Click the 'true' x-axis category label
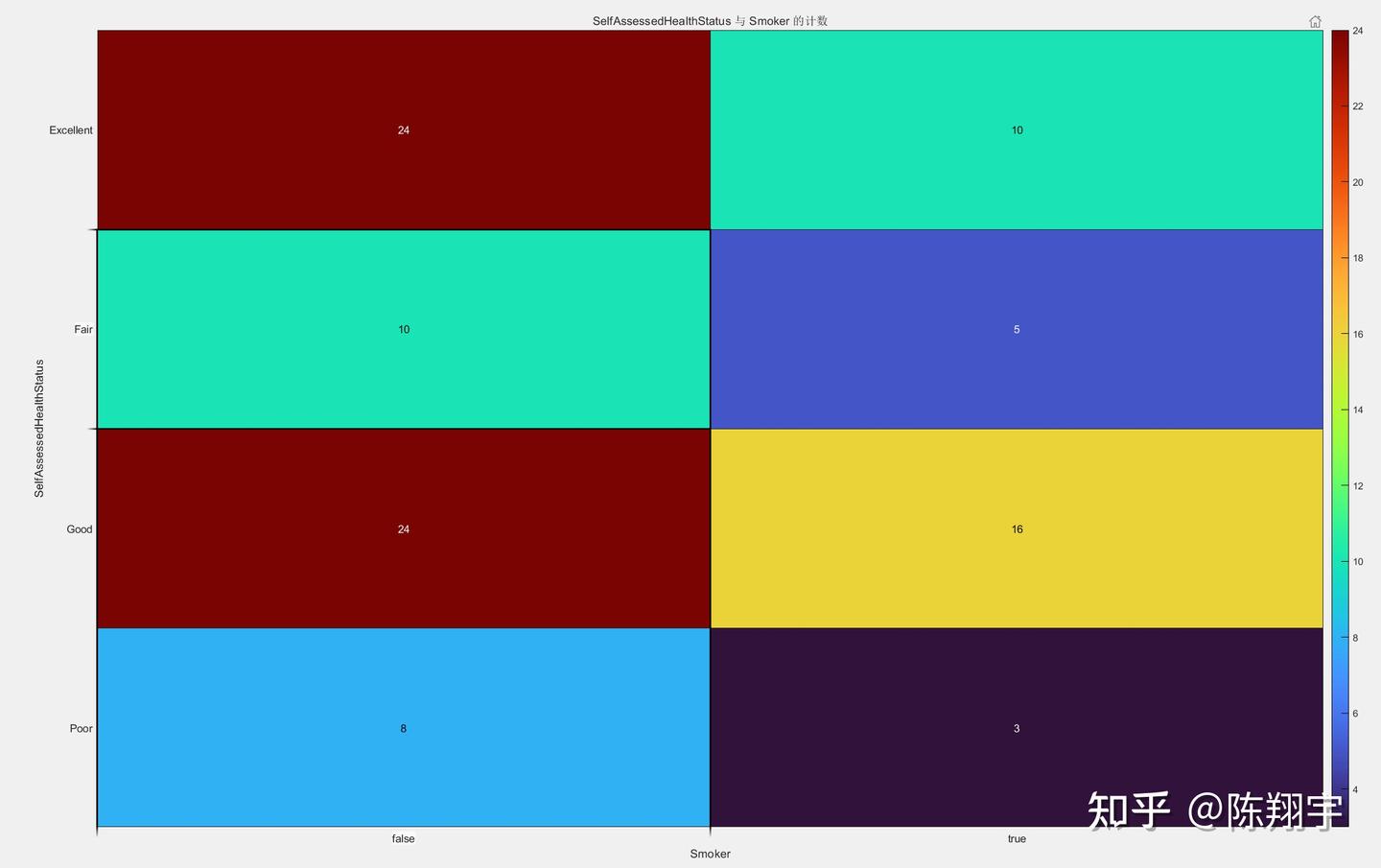The height and width of the screenshot is (868, 1381). (1017, 838)
